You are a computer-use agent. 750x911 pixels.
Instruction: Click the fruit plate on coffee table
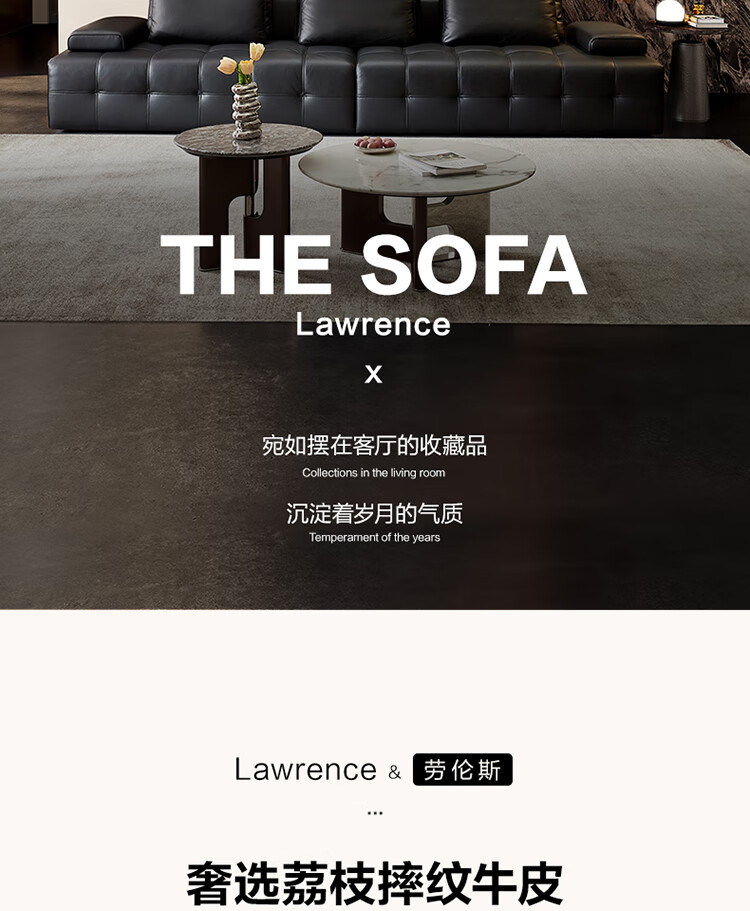[x=375, y=145]
